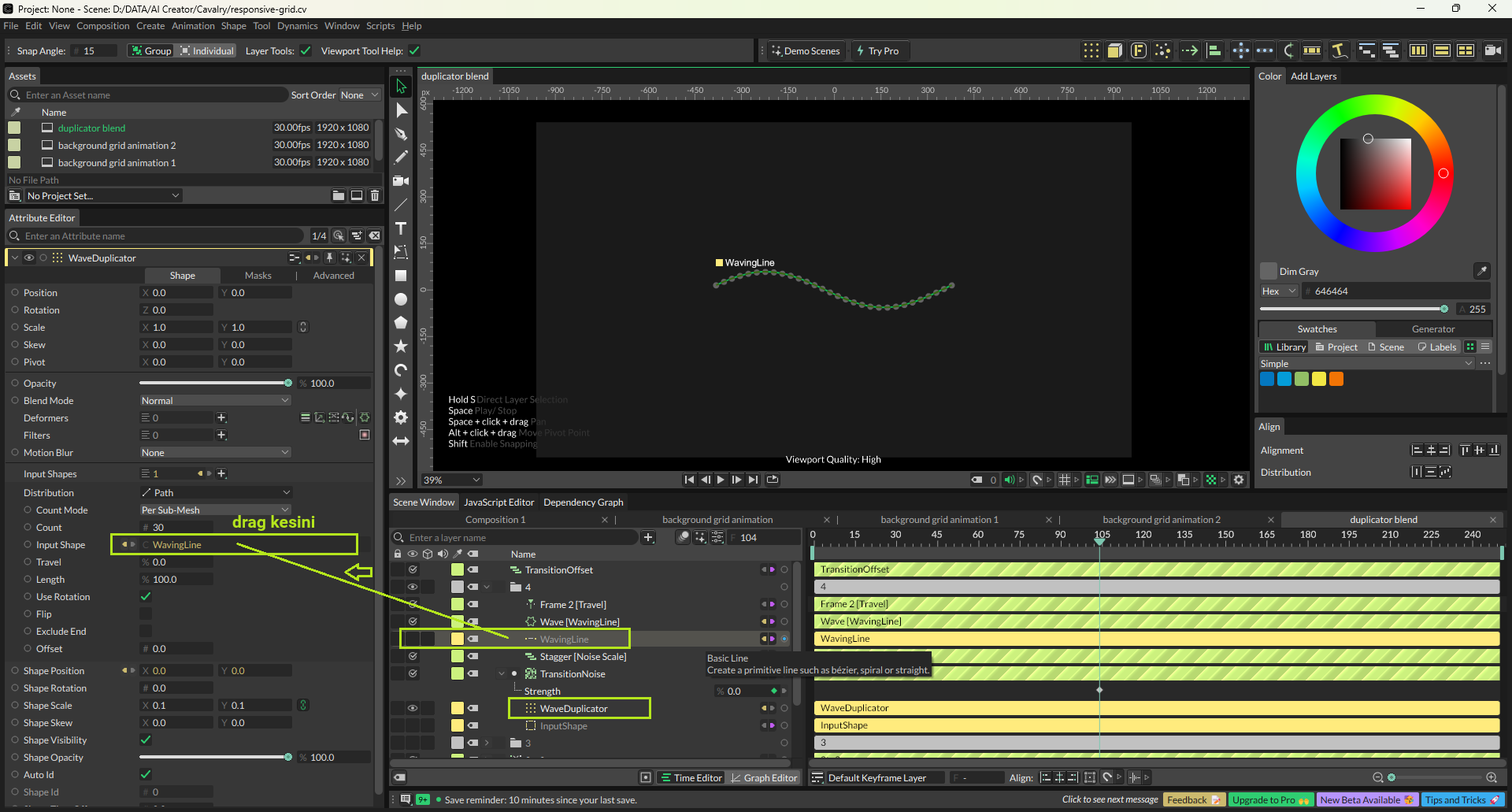Image resolution: width=1512 pixels, height=812 pixels.
Task: Disable the Shape Visibility checkbox
Action: tap(146, 740)
